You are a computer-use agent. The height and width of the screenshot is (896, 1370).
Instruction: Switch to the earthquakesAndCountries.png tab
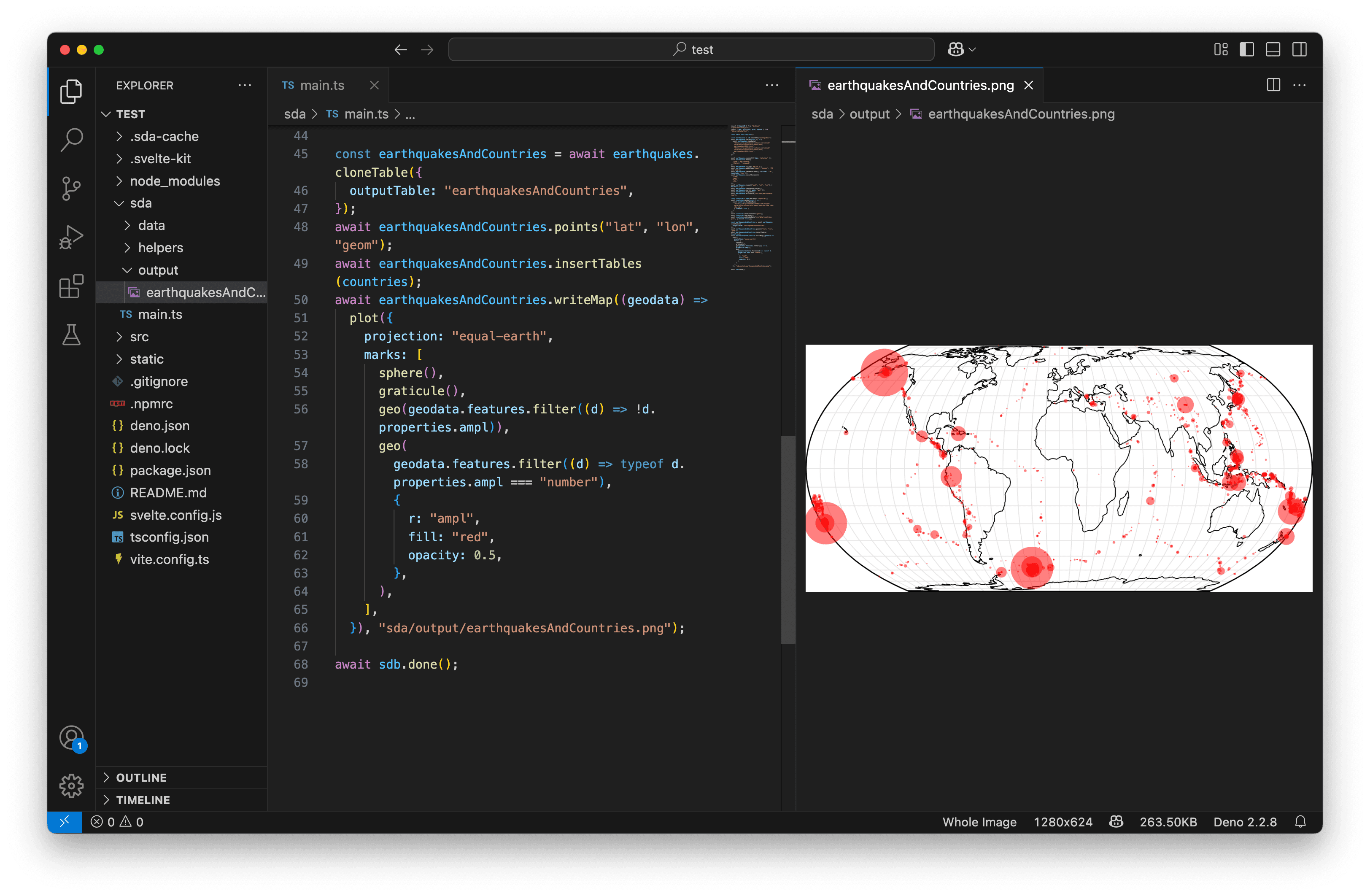pyautogui.click(x=920, y=85)
